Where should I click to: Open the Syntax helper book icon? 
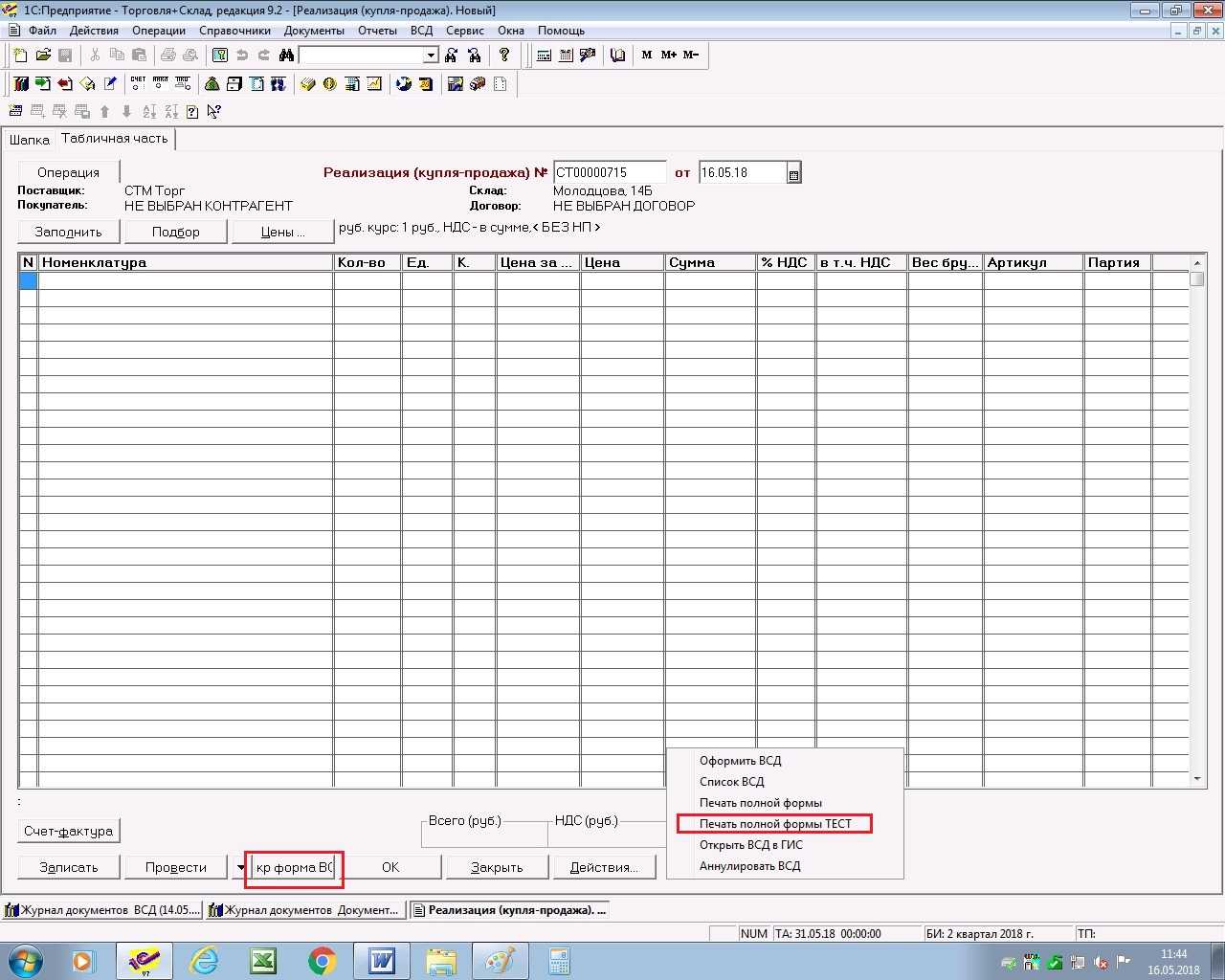pyautogui.click(x=617, y=56)
